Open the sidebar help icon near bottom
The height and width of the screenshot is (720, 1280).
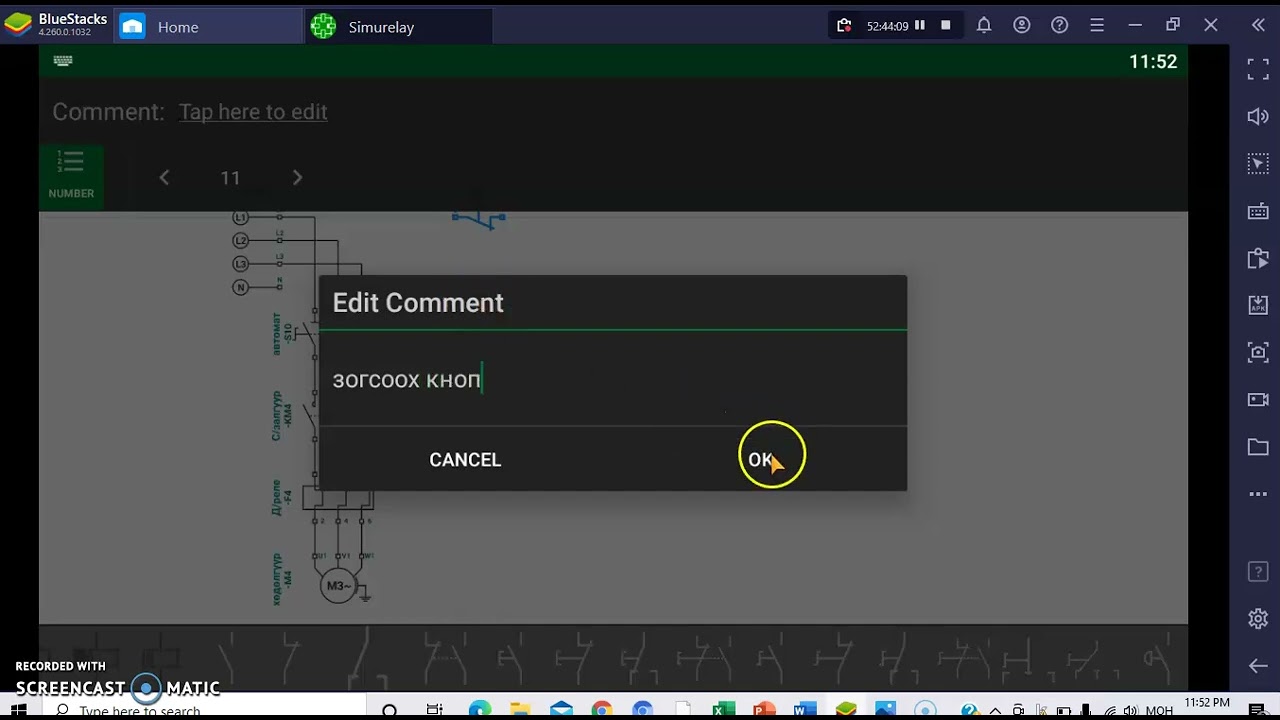(1258, 572)
